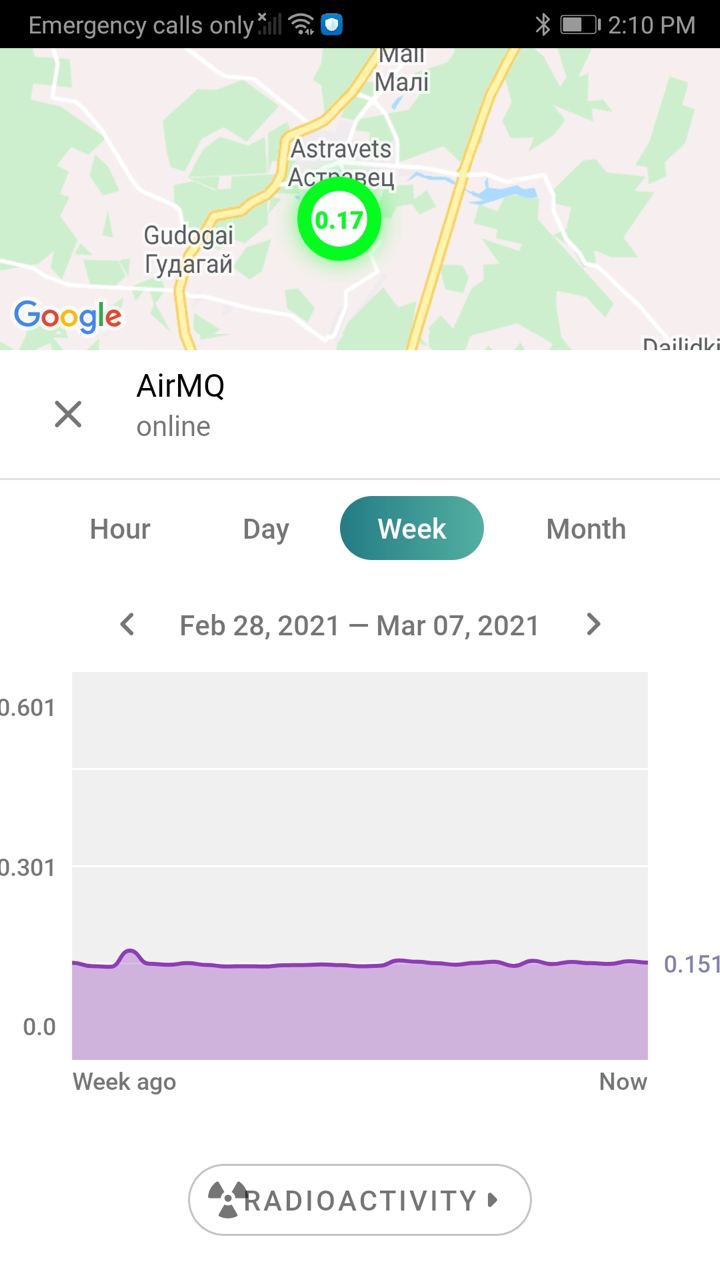Tap the radiation trefoil icon
Screen dimensions: 720x1280
tap(228, 1199)
